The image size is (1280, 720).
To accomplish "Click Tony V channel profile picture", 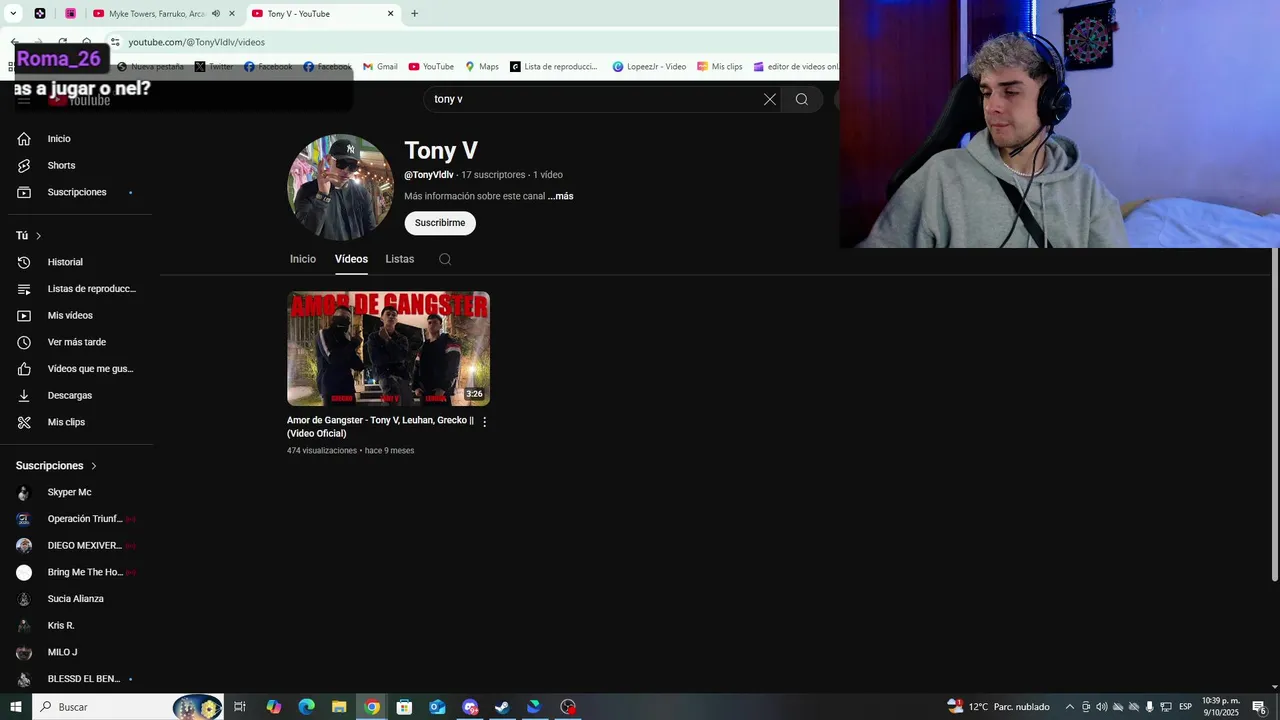I will (341, 187).
